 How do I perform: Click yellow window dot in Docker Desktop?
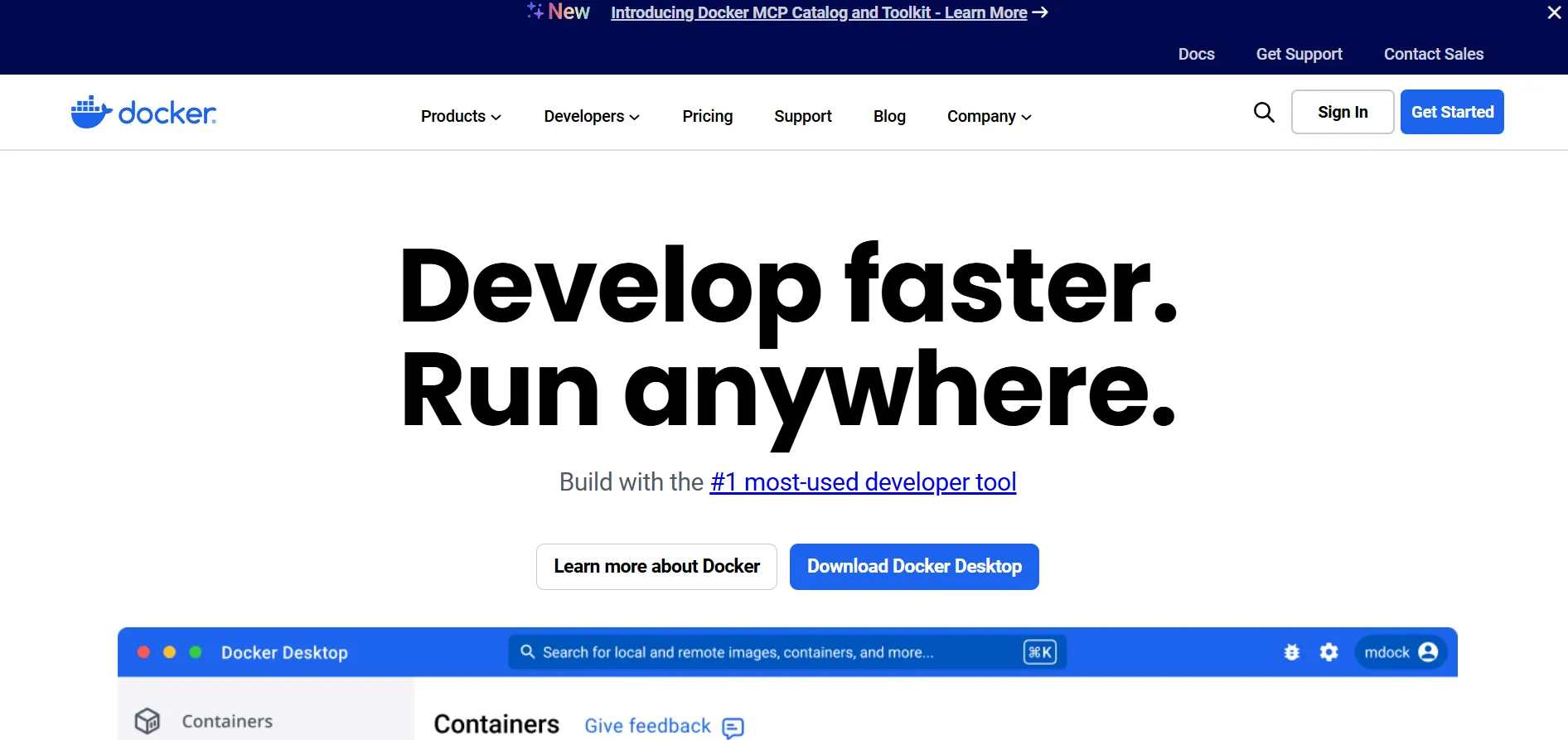170,652
